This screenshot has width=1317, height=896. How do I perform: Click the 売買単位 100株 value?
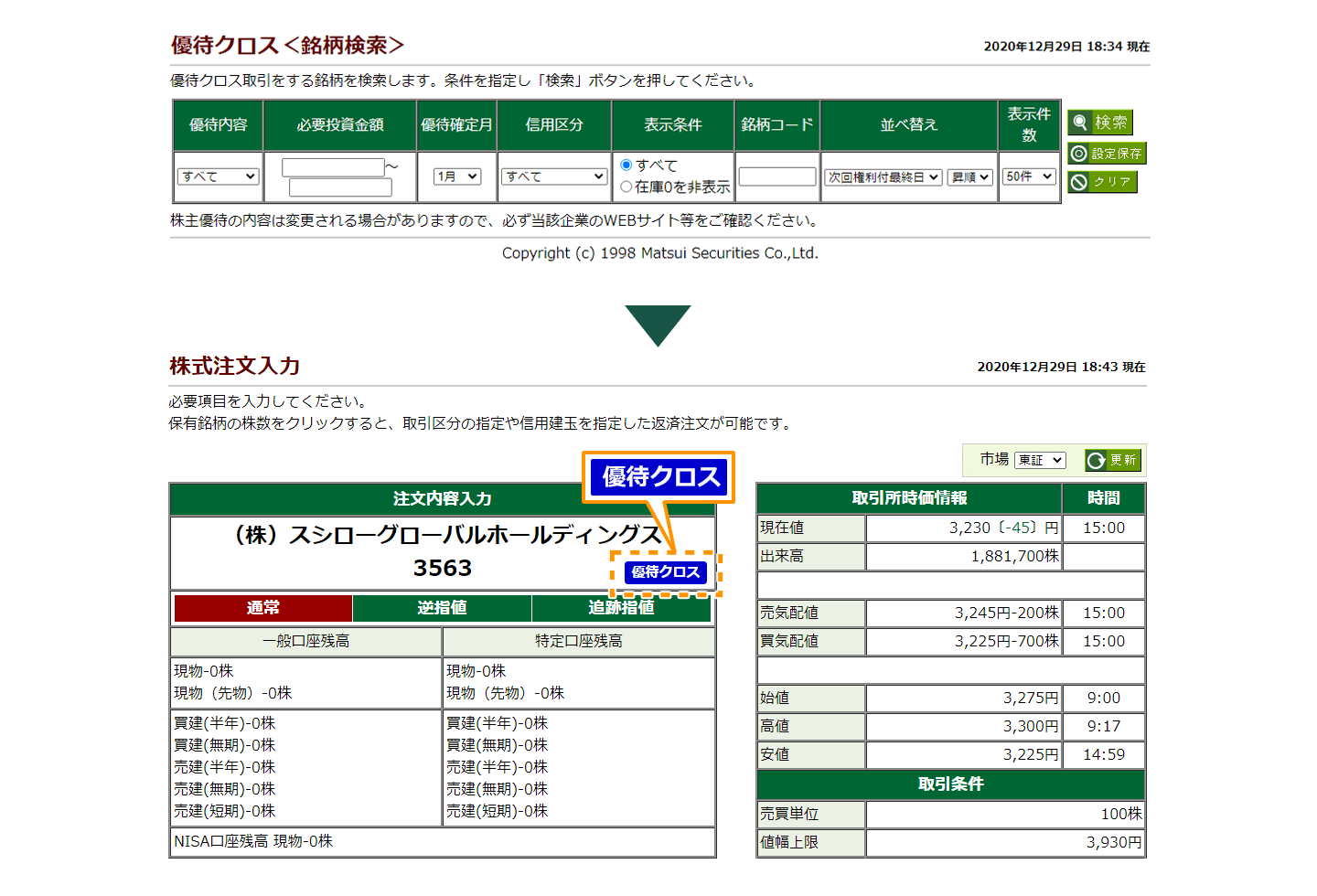pyautogui.click(x=1121, y=814)
